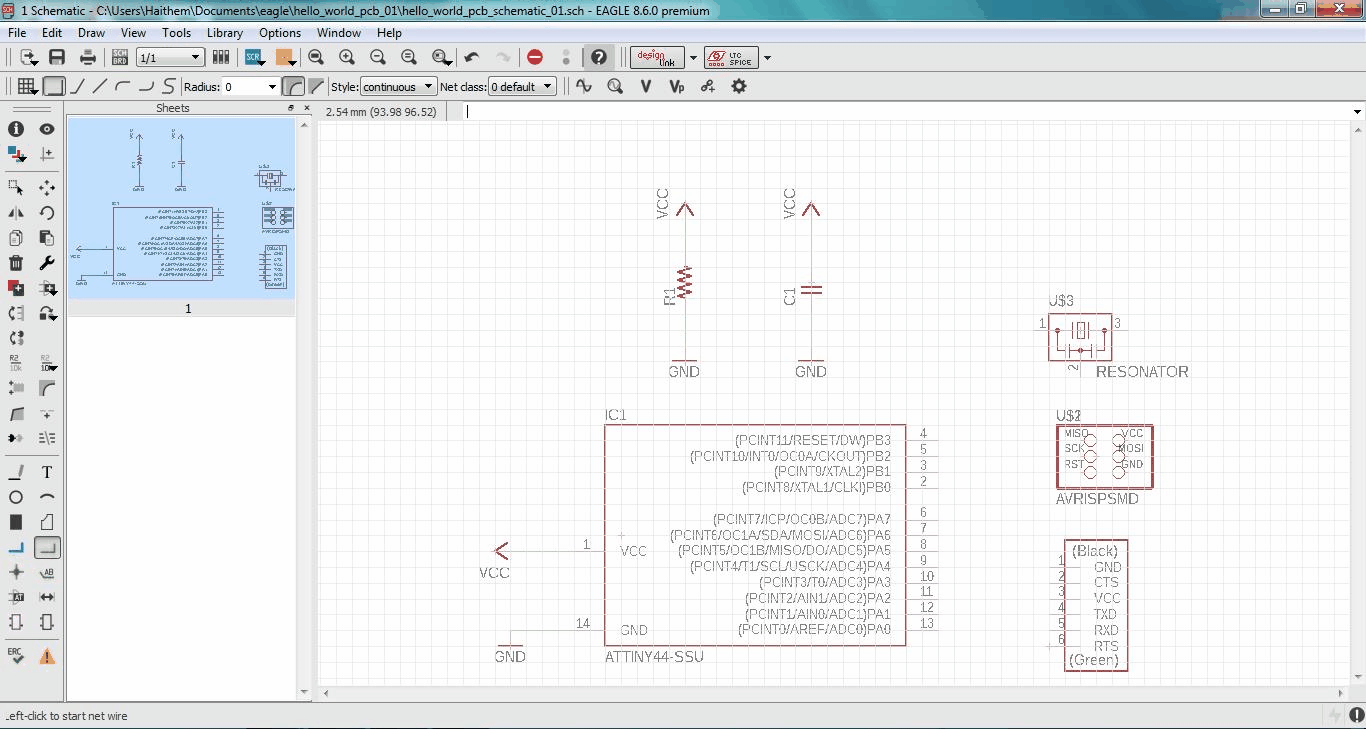Open the File menu
The width and height of the screenshot is (1366, 729).
pos(17,32)
